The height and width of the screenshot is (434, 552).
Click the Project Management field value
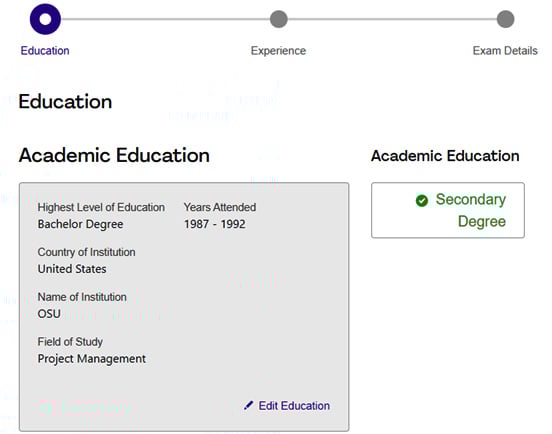[92, 359]
